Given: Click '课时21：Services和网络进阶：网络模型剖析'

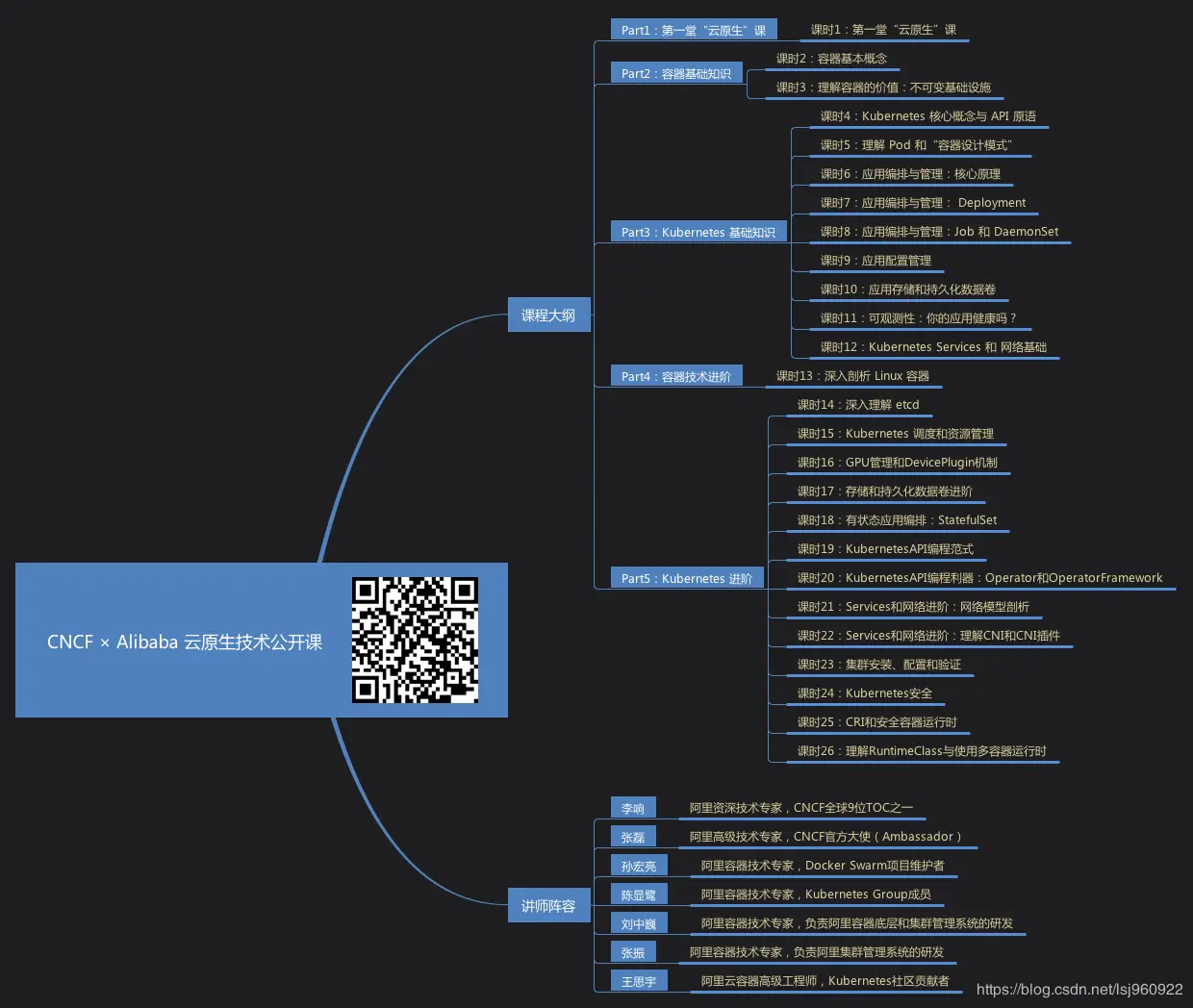Looking at the screenshot, I should coord(913,607).
